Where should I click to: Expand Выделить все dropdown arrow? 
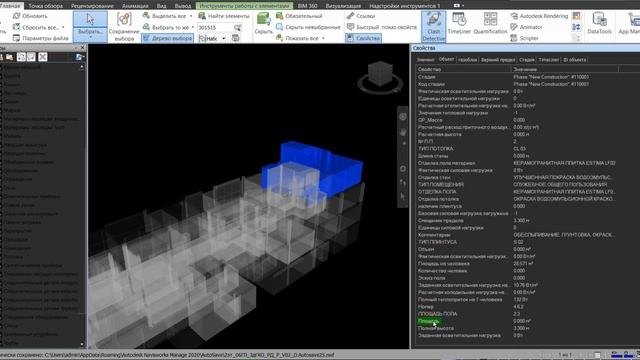click(x=191, y=16)
